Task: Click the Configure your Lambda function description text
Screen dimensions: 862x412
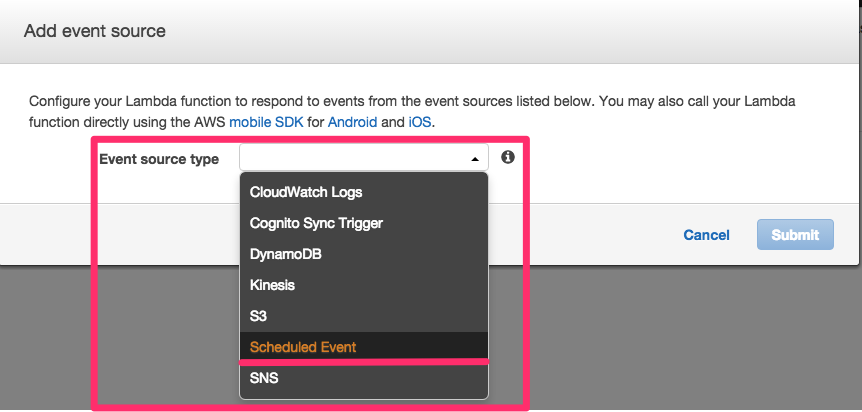Action: point(412,112)
